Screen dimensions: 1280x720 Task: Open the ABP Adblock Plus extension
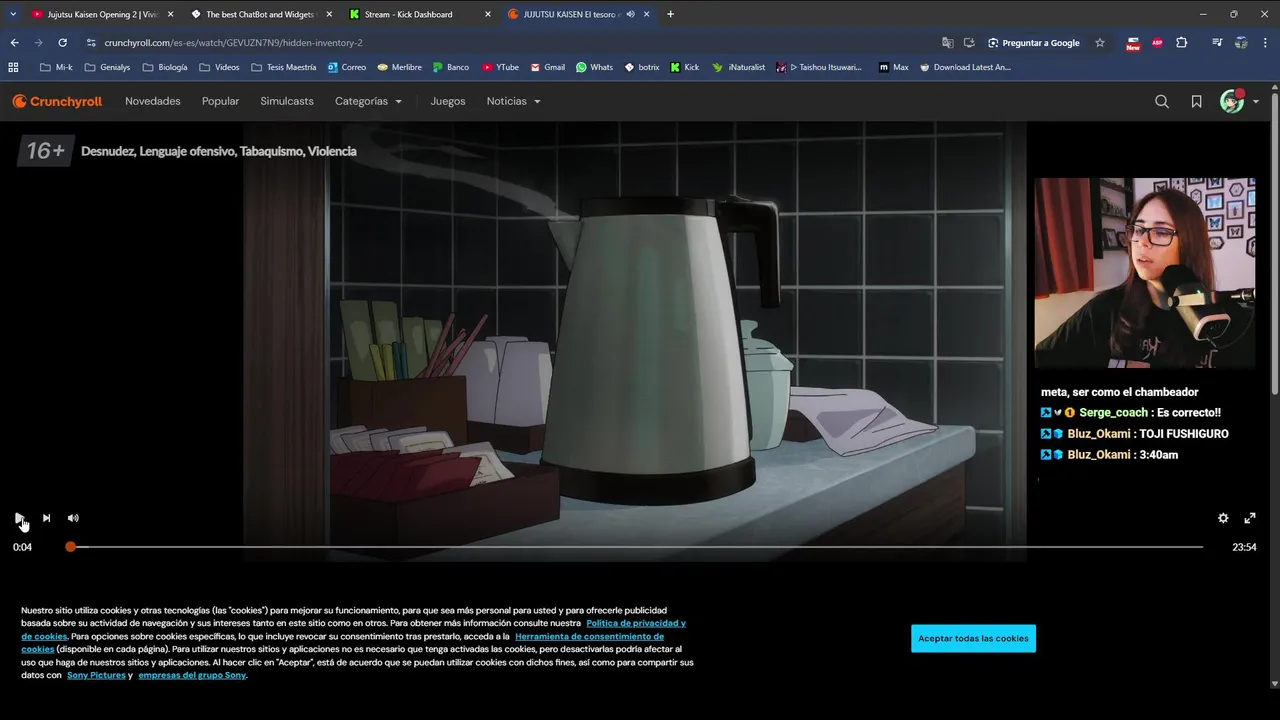tap(1157, 43)
